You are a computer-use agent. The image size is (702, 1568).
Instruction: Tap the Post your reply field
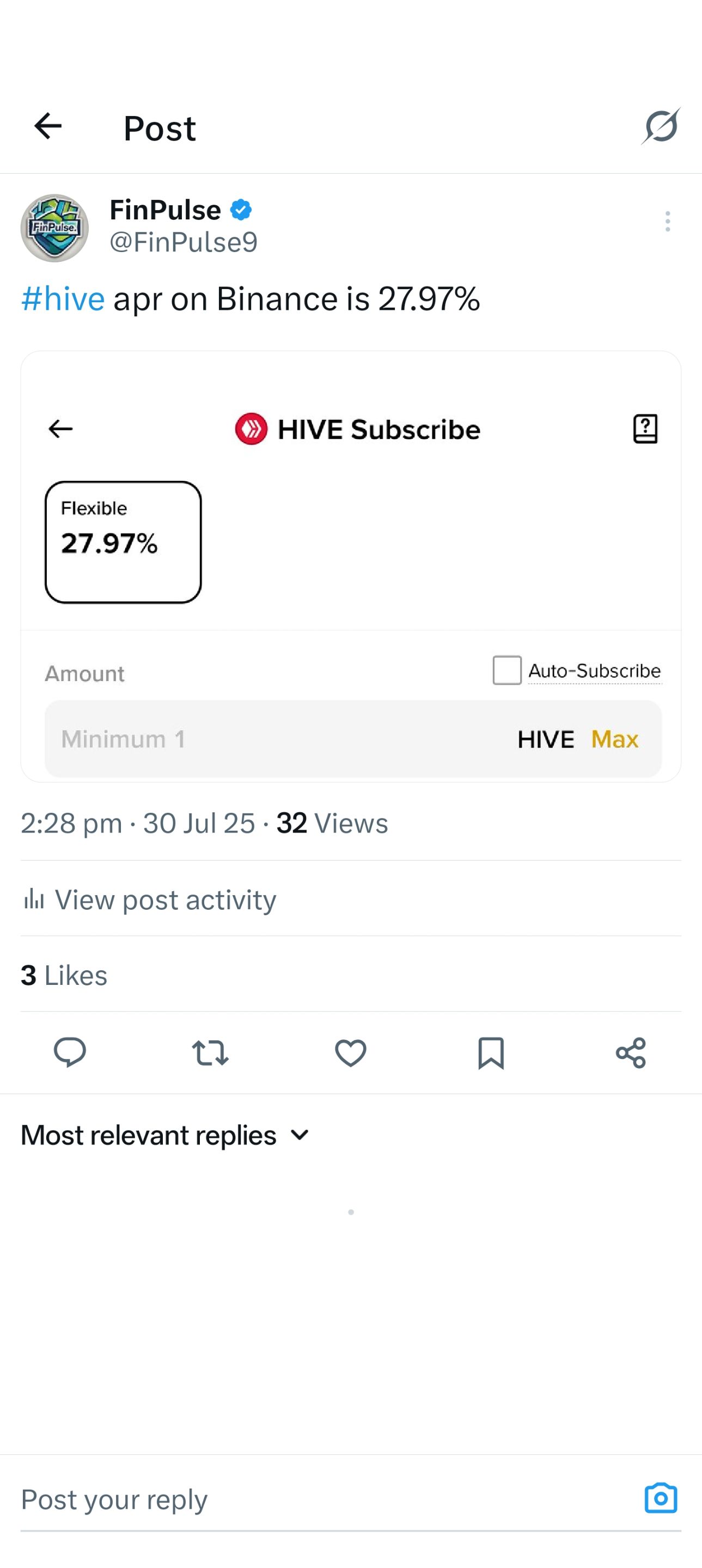329,1499
